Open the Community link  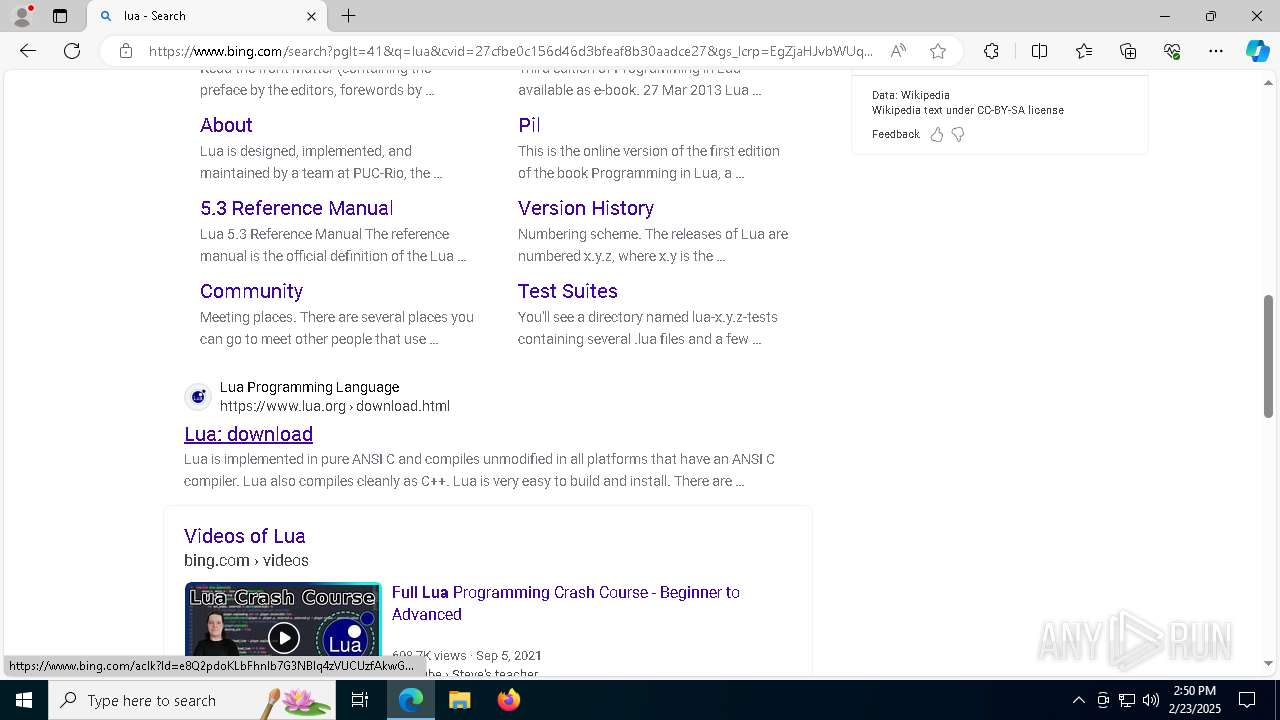[x=251, y=291]
